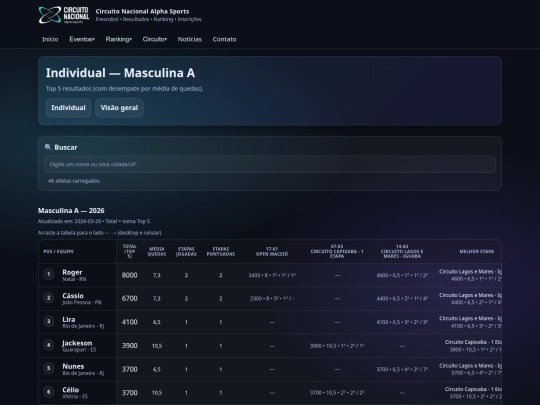The image size is (540, 405).
Task: Select athlete name Nunes
Action: pos(73,366)
